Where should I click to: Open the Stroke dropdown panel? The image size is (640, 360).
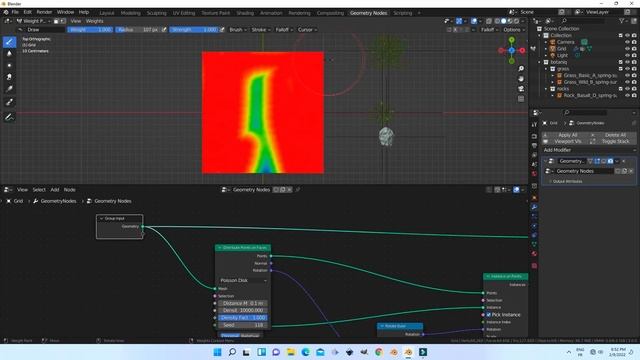click(261, 29)
